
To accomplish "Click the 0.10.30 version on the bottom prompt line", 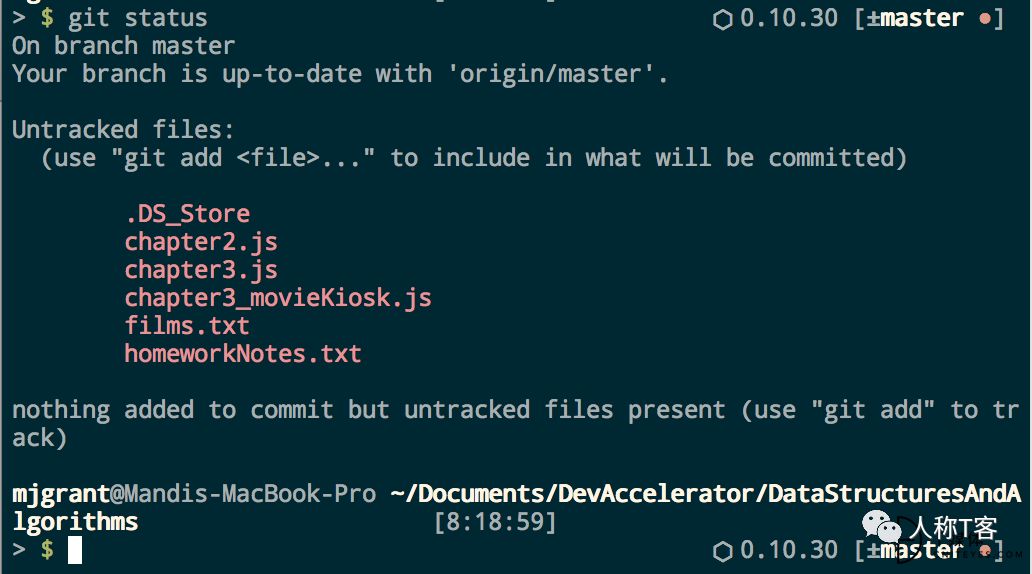I will click(x=789, y=550).
